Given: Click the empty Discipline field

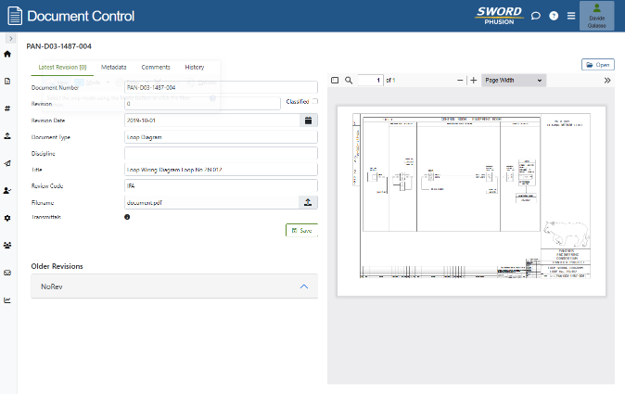Looking at the screenshot, I should coord(221,154).
